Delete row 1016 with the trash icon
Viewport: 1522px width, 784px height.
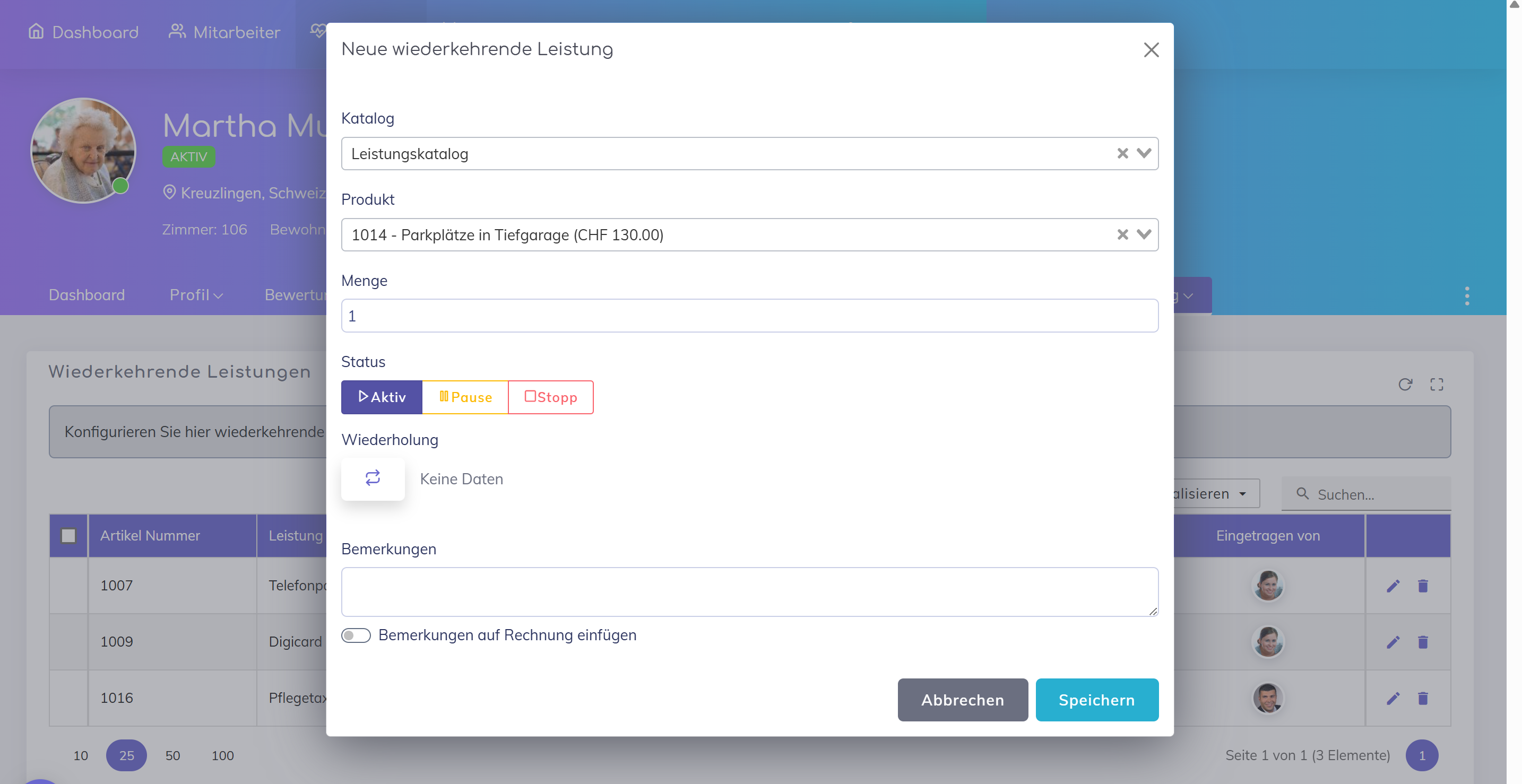coord(1422,699)
